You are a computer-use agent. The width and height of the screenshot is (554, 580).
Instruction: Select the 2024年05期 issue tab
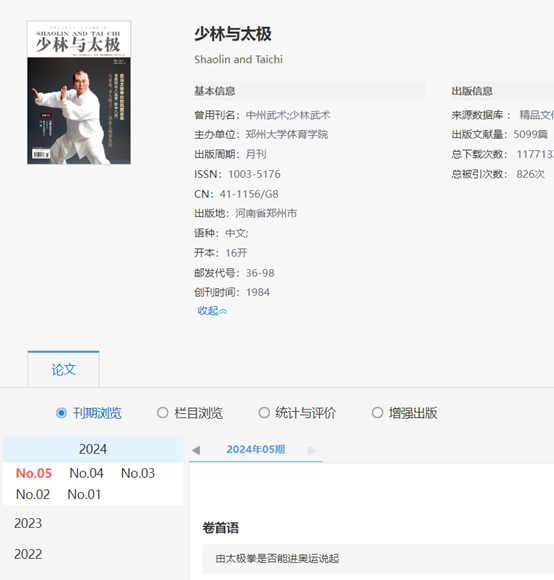[x=256, y=449]
